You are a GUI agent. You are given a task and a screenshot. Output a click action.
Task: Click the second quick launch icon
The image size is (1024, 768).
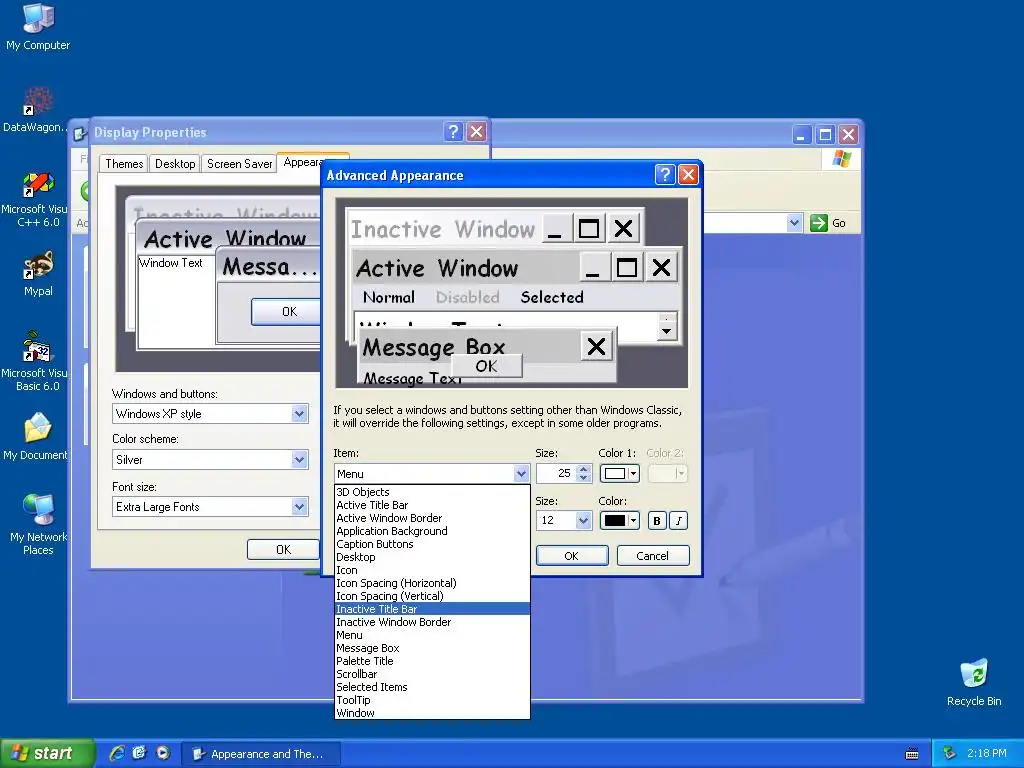click(x=140, y=753)
